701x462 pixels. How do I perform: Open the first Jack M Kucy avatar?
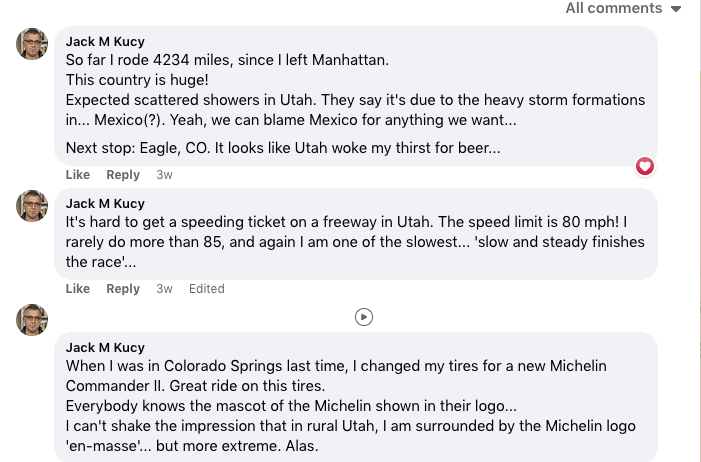(x=32, y=44)
